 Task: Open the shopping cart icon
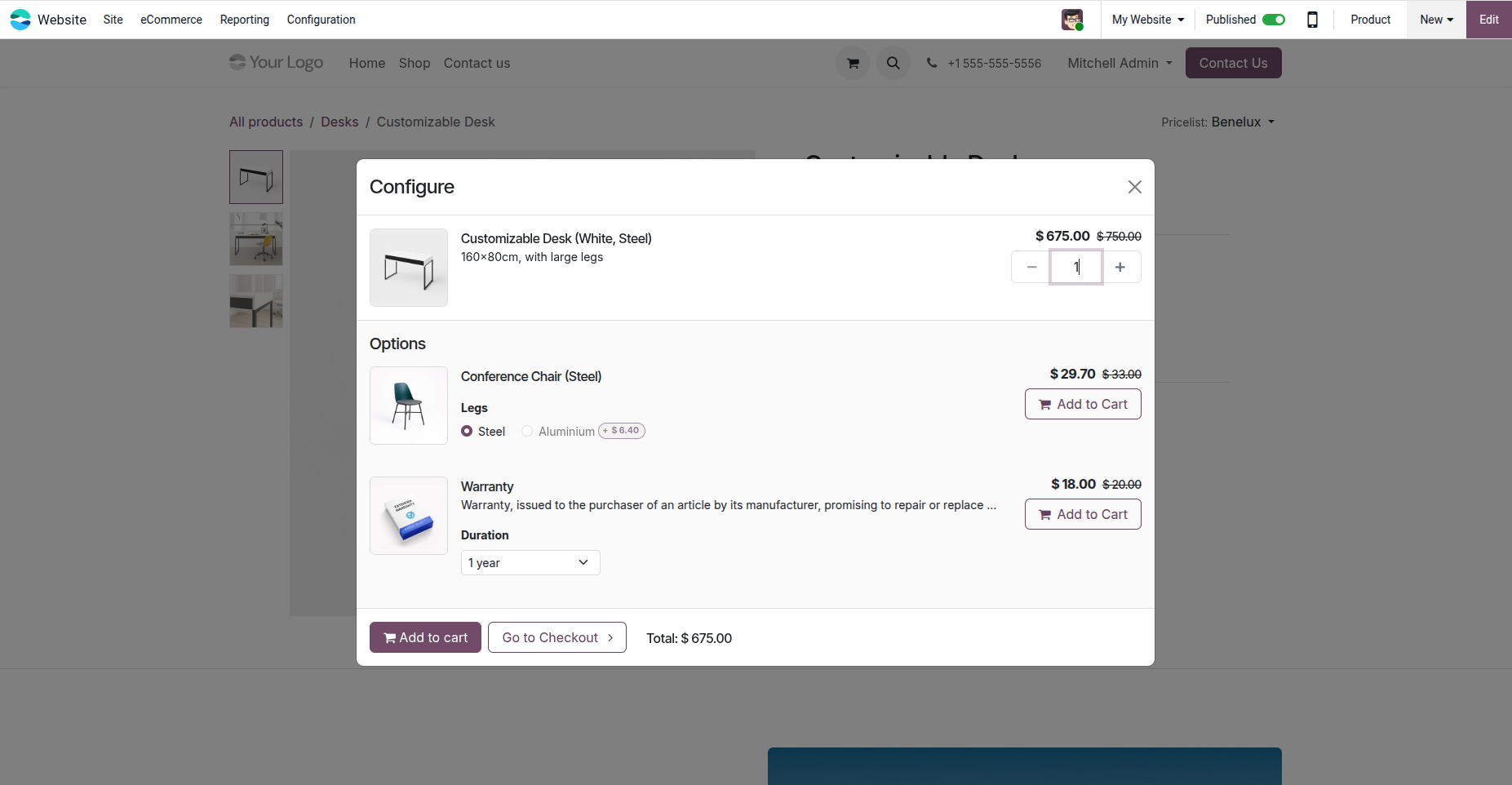coord(853,63)
